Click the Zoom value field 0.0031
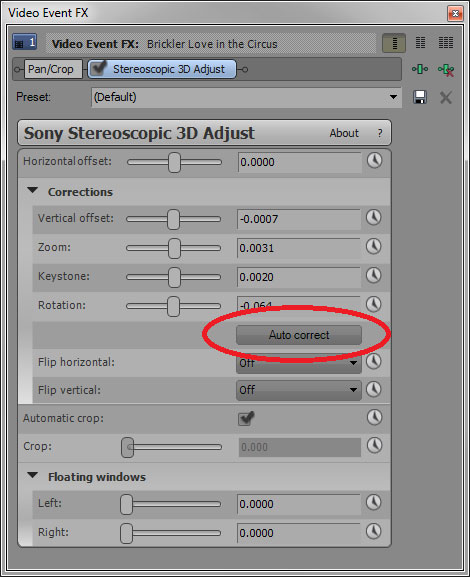The width and height of the screenshot is (470, 577). 299,248
